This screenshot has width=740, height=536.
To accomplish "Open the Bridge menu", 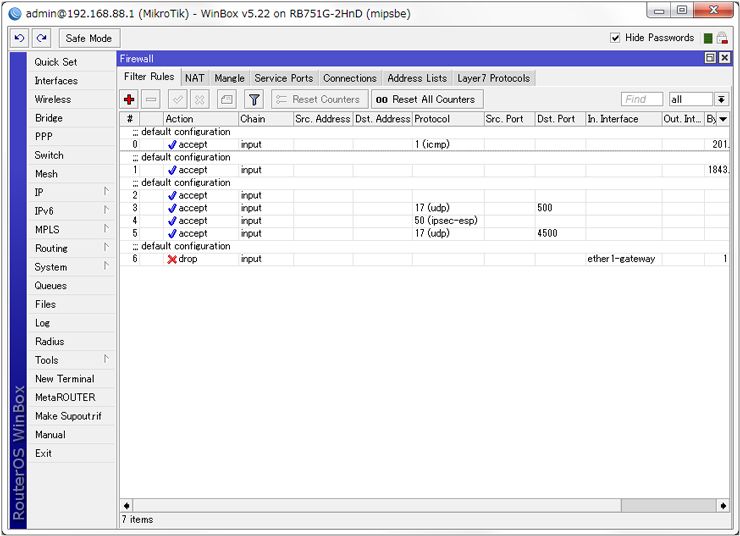I will (x=72, y=118).
